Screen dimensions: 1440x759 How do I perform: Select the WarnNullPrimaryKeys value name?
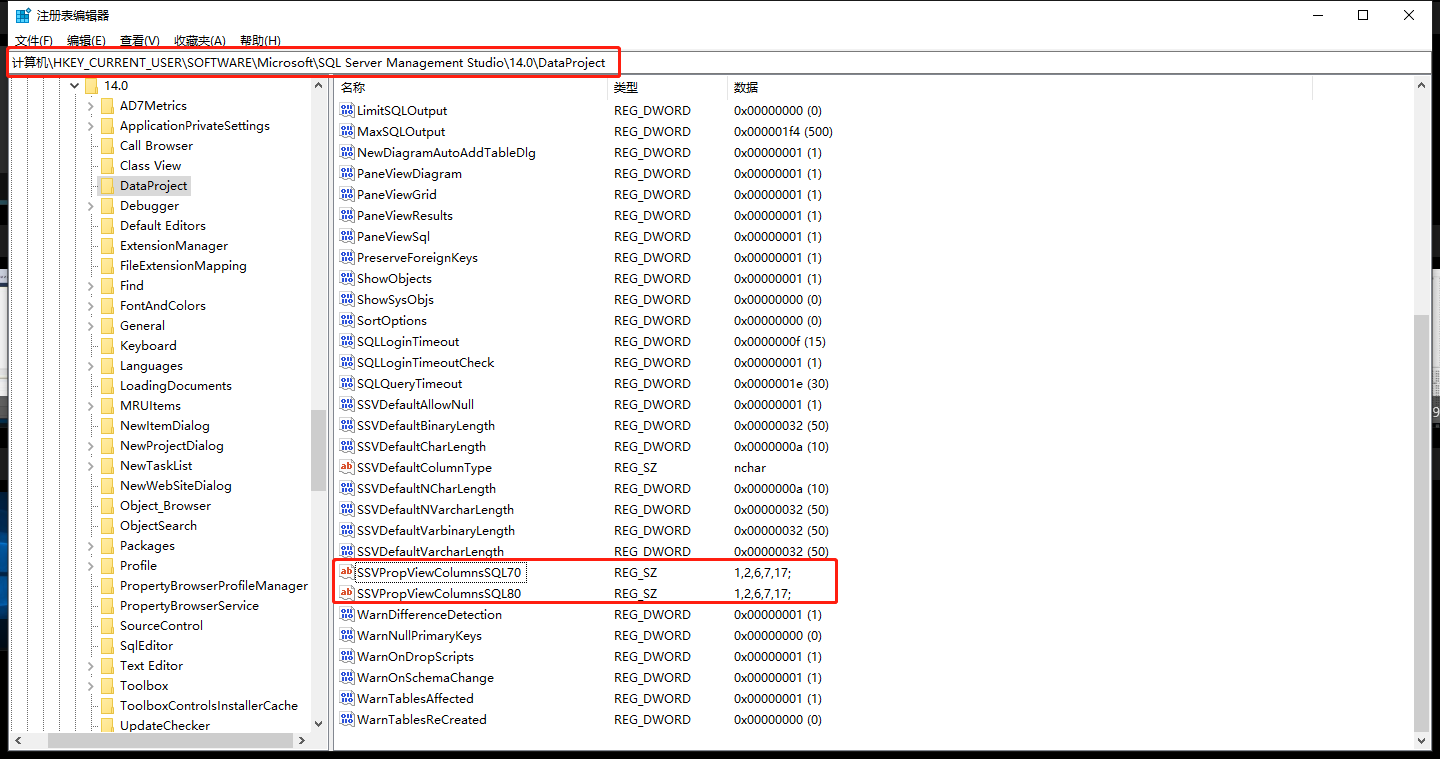[x=419, y=635]
